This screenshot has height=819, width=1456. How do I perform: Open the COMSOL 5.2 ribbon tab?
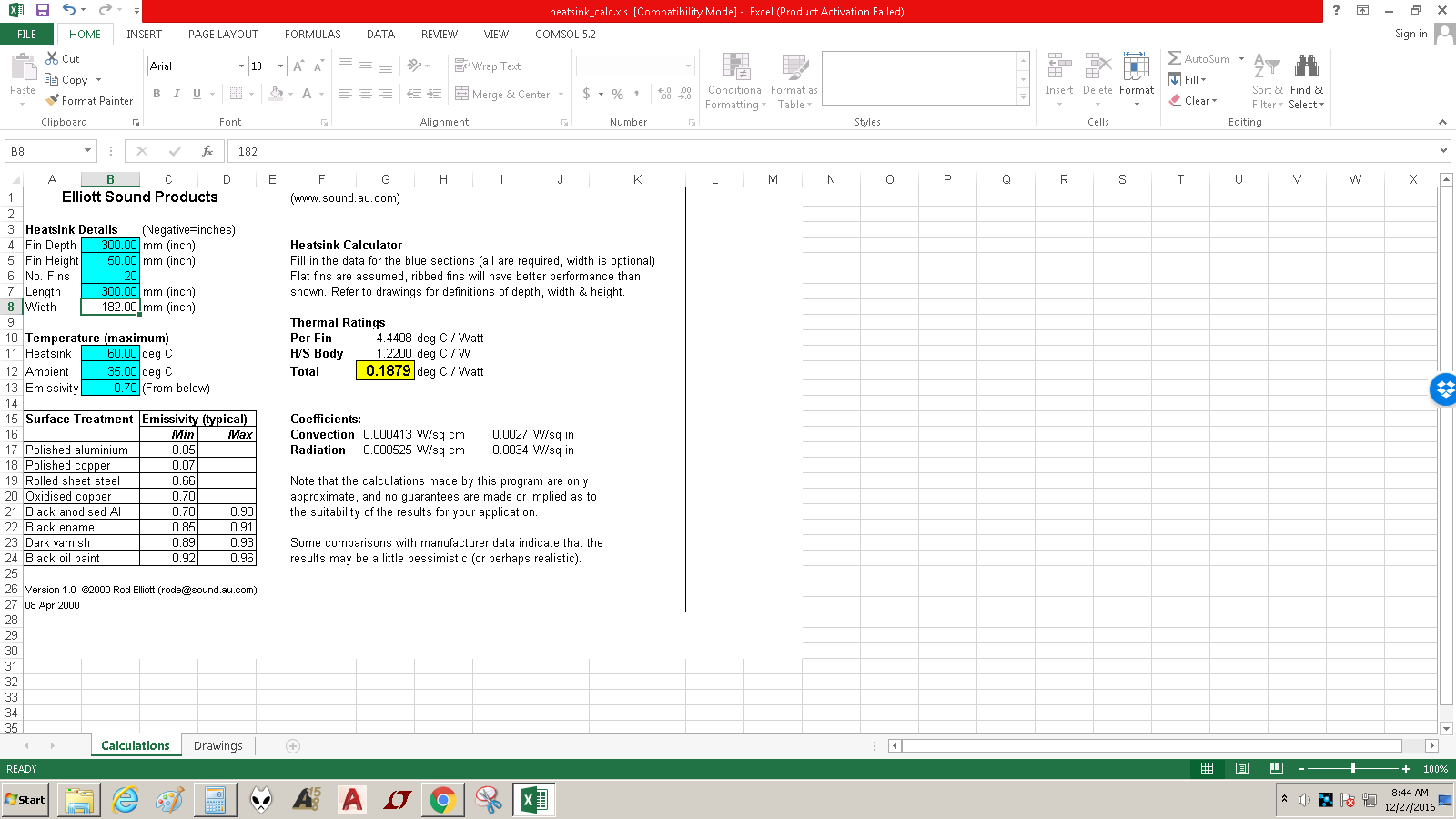click(565, 35)
